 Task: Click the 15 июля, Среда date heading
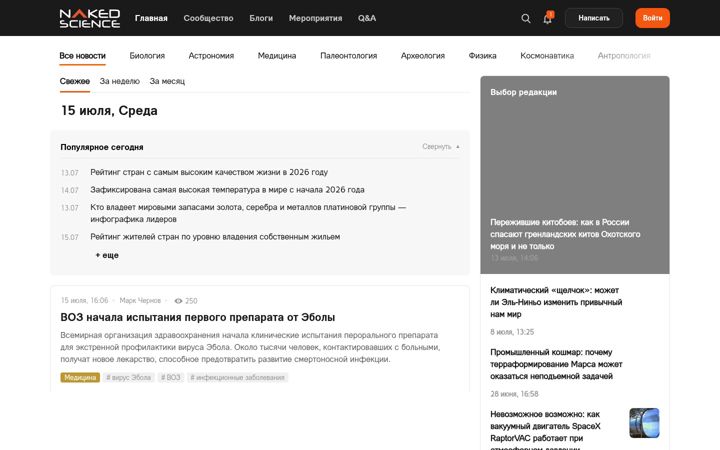click(x=109, y=111)
